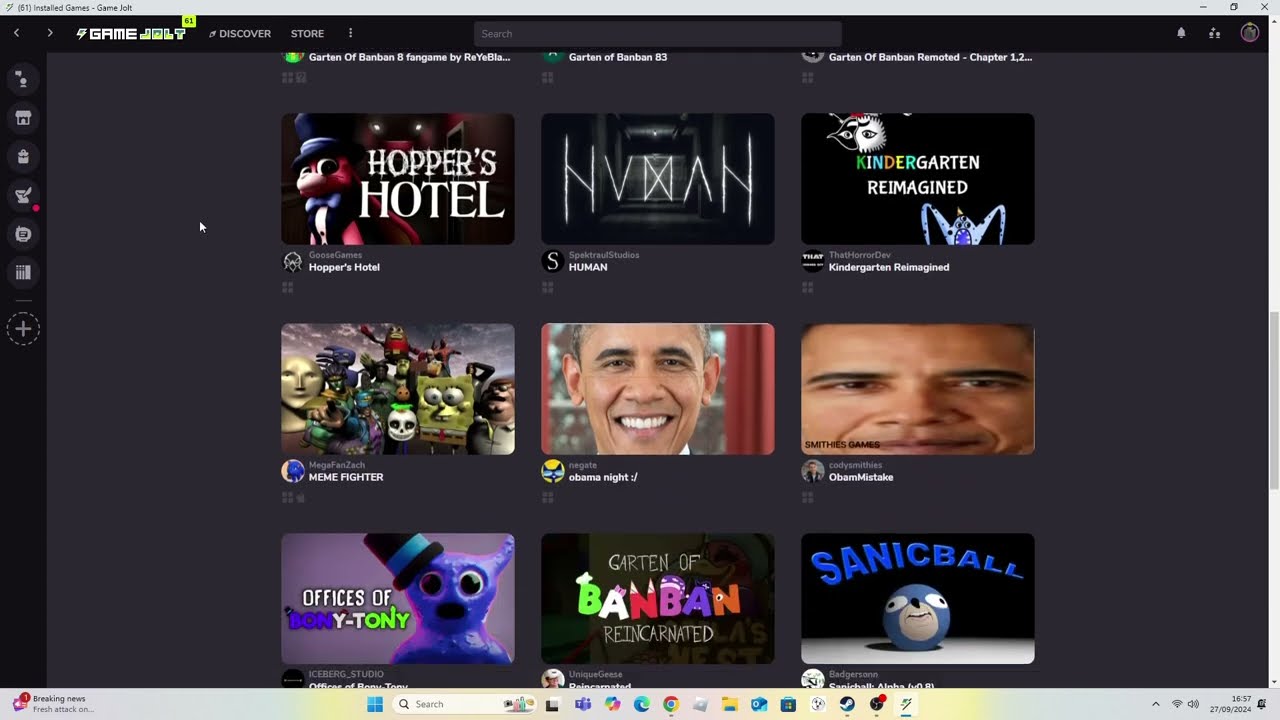Open the three-dot more menu in top bar

click(x=350, y=33)
